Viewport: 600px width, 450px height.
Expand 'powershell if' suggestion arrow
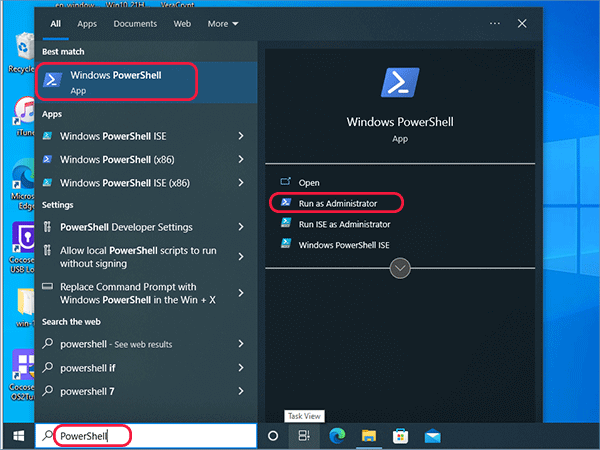click(241, 368)
